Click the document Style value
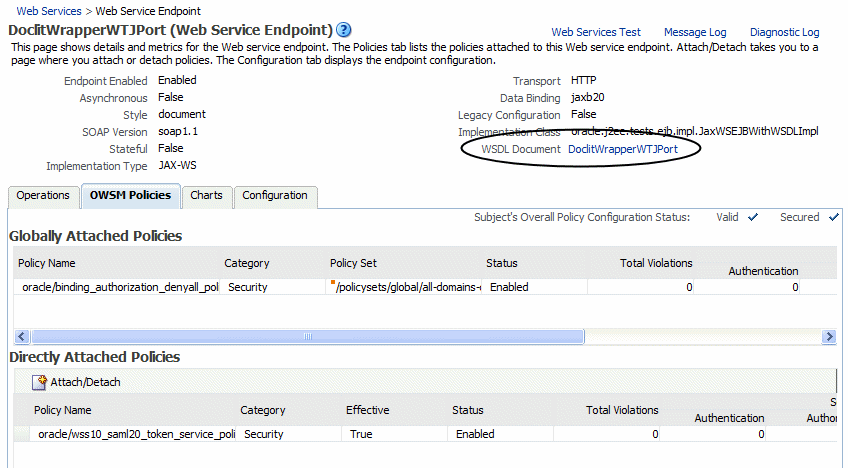 [x=182, y=114]
